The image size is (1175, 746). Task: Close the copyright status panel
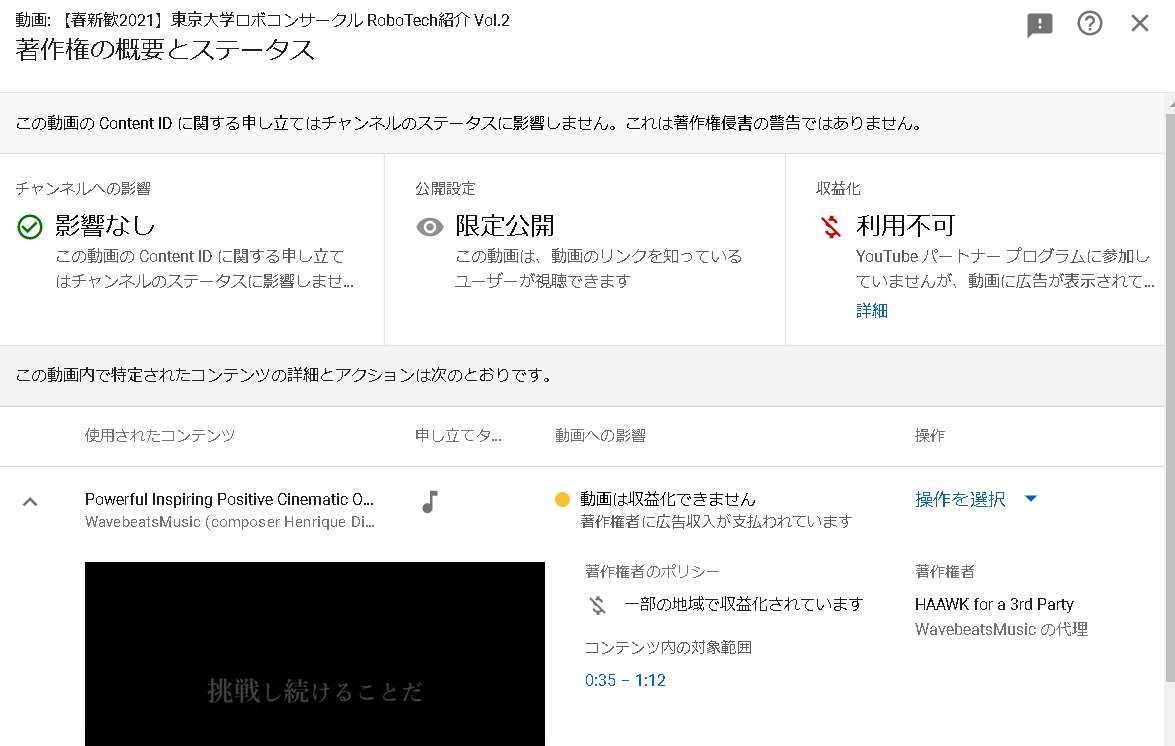1139,22
